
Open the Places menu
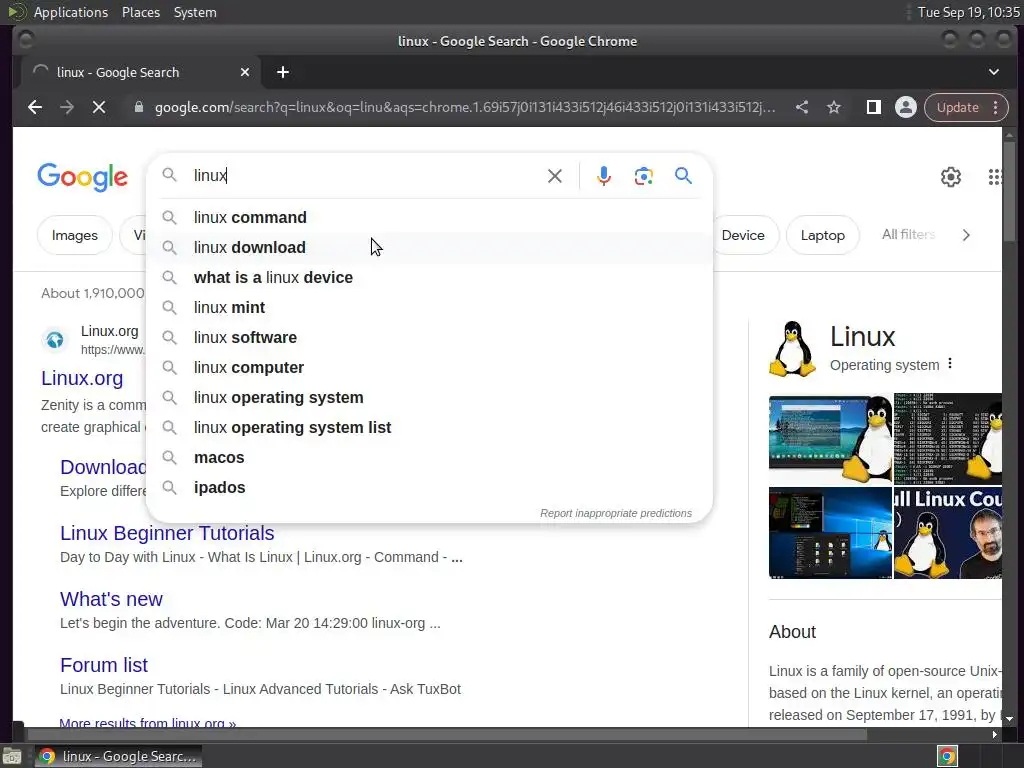[x=140, y=12]
